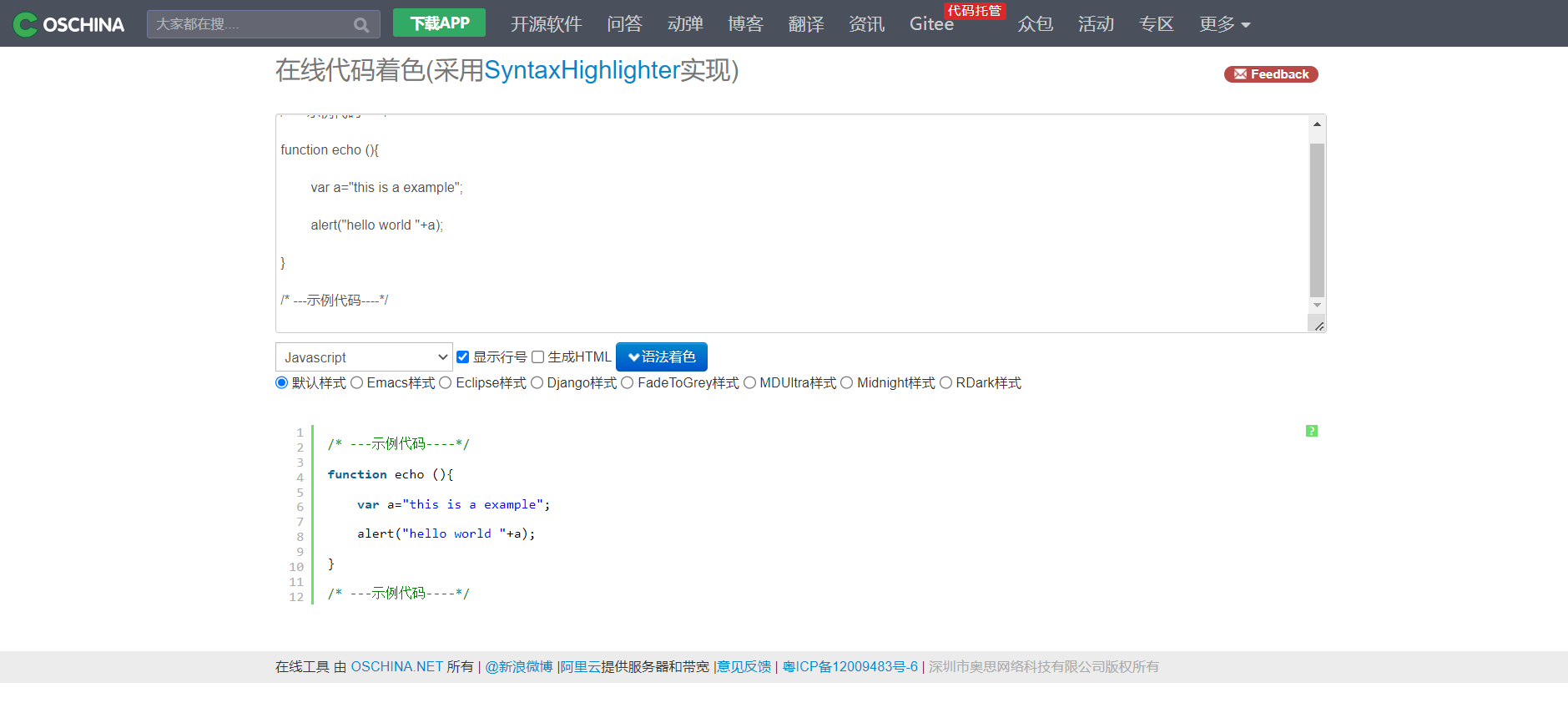
Task: Open the Javascript language dropdown
Action: [364, 357]
